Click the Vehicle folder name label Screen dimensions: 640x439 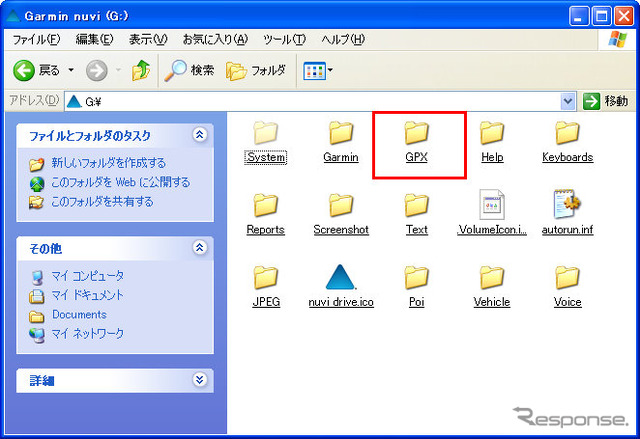coord(492,302)
